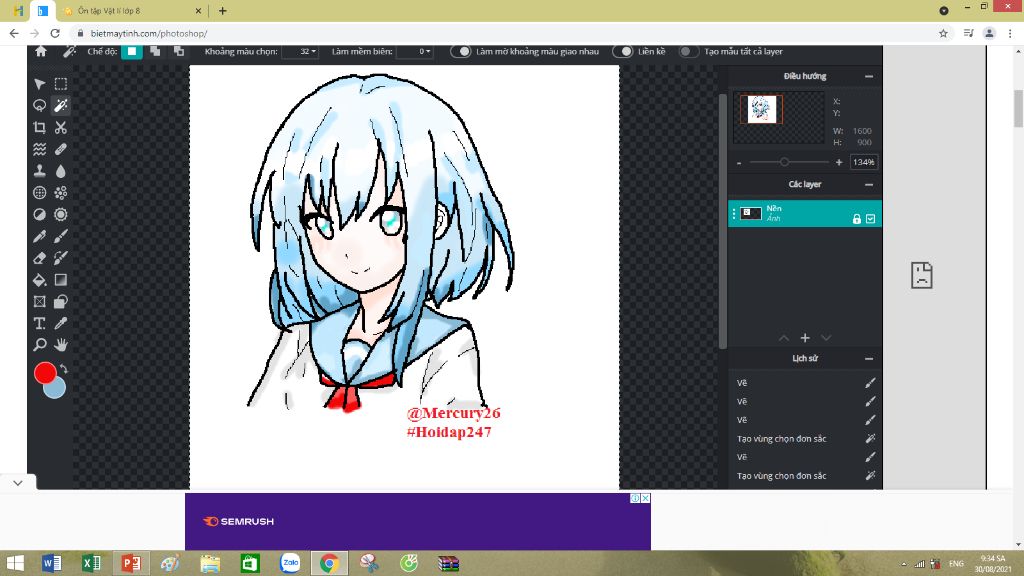1024x576 pixels.
Task: Select the Hand pan tool
Action: point(61,345)
